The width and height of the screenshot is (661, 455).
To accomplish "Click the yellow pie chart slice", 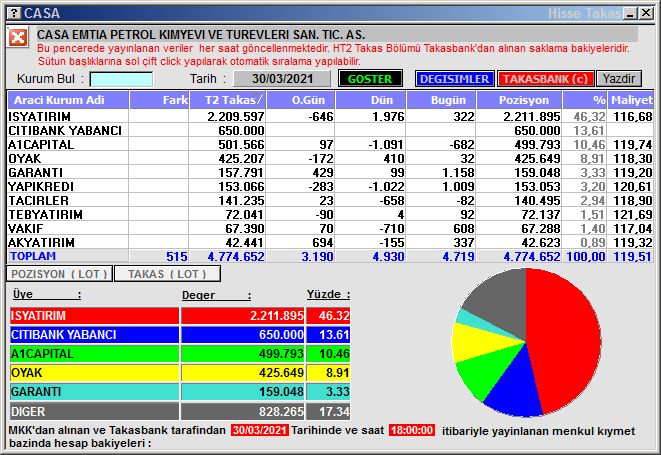I will pos(474,342).
